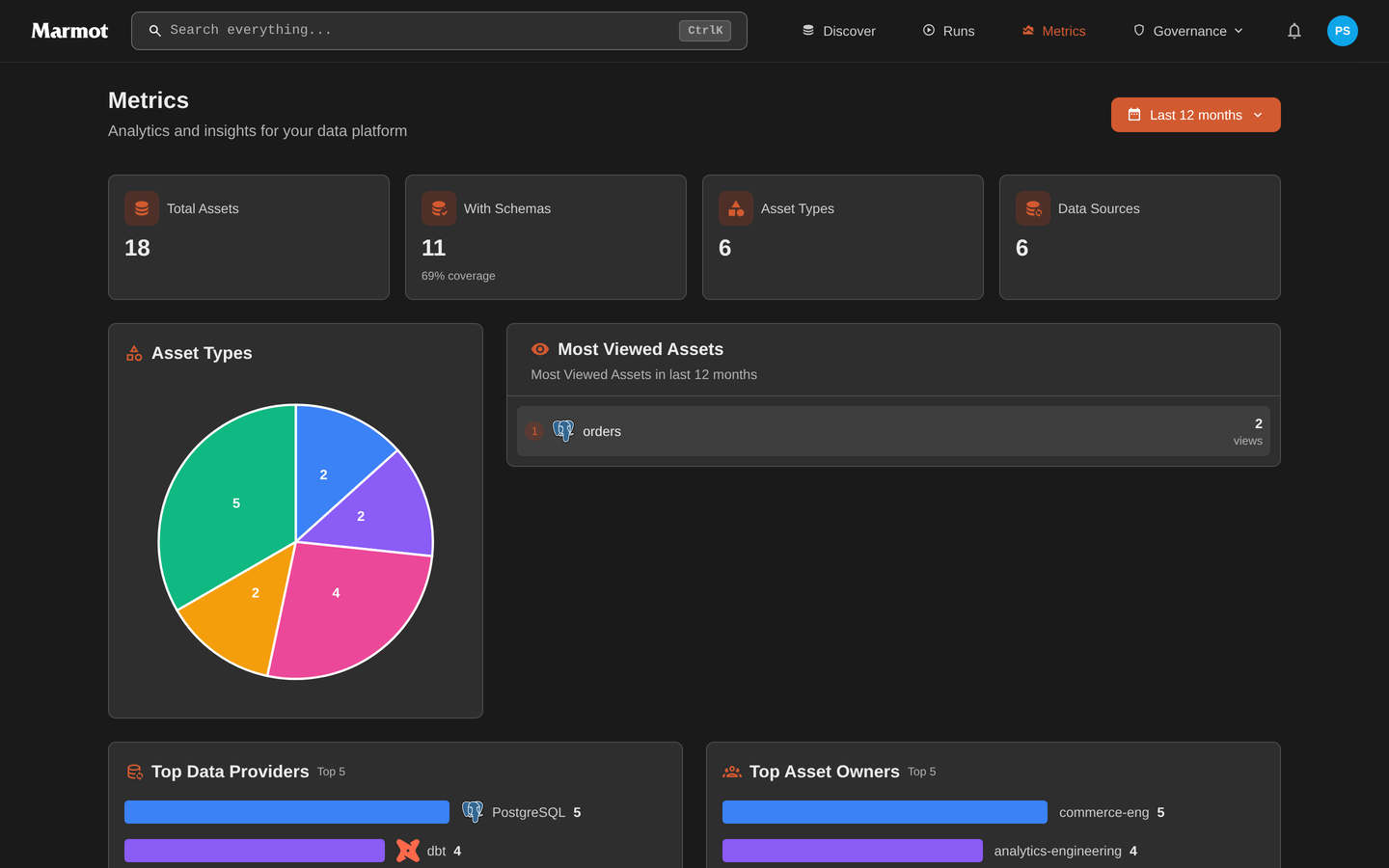Click the Total Assets value 18
This screenshot has width=1389, height=868.
point(137,248)
